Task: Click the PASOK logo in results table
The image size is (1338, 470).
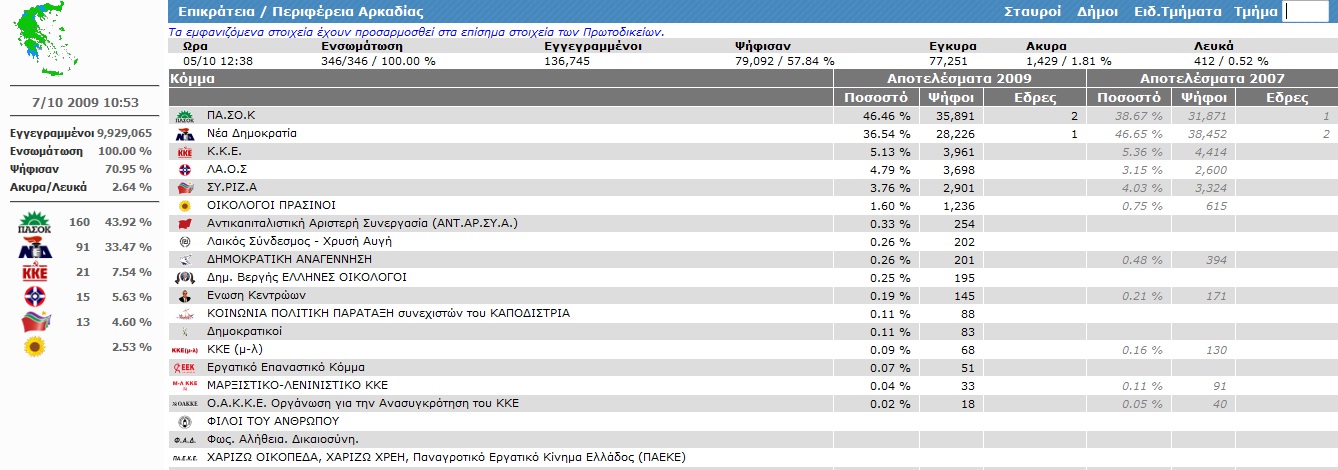Action: [x=184, y=116]
